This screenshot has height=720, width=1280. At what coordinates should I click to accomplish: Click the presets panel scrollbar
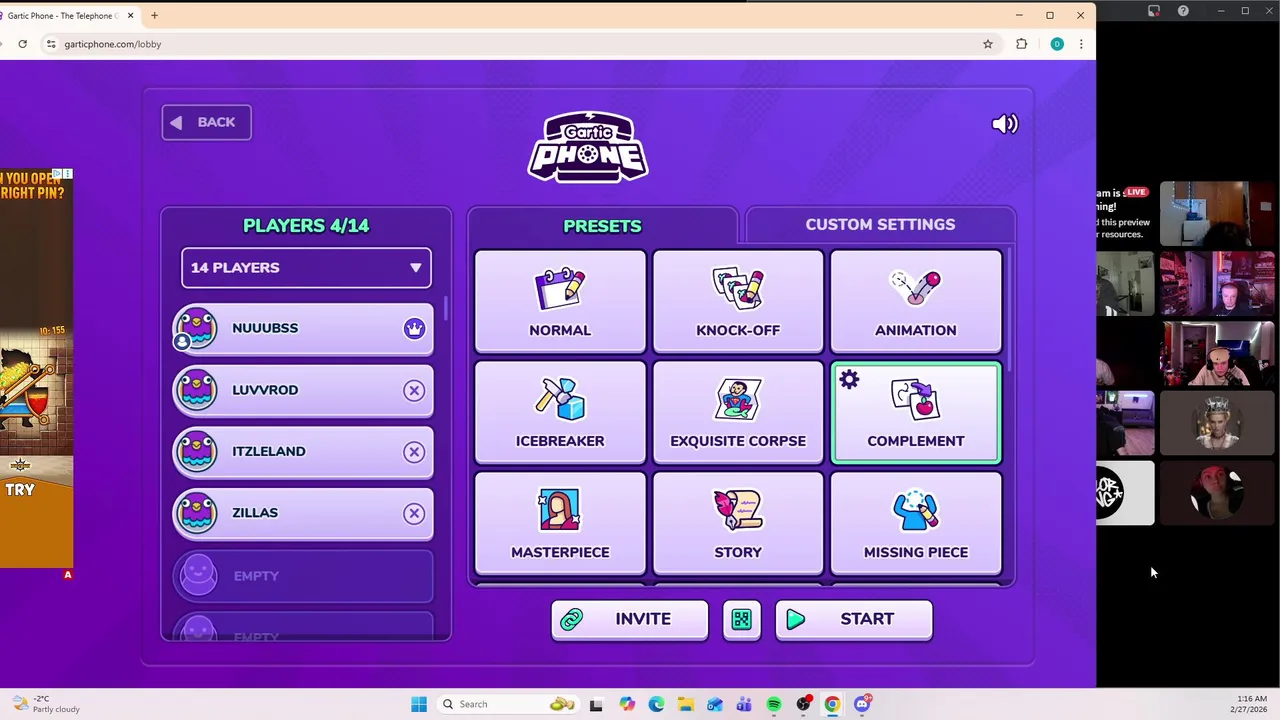[x=1010, y=308]
